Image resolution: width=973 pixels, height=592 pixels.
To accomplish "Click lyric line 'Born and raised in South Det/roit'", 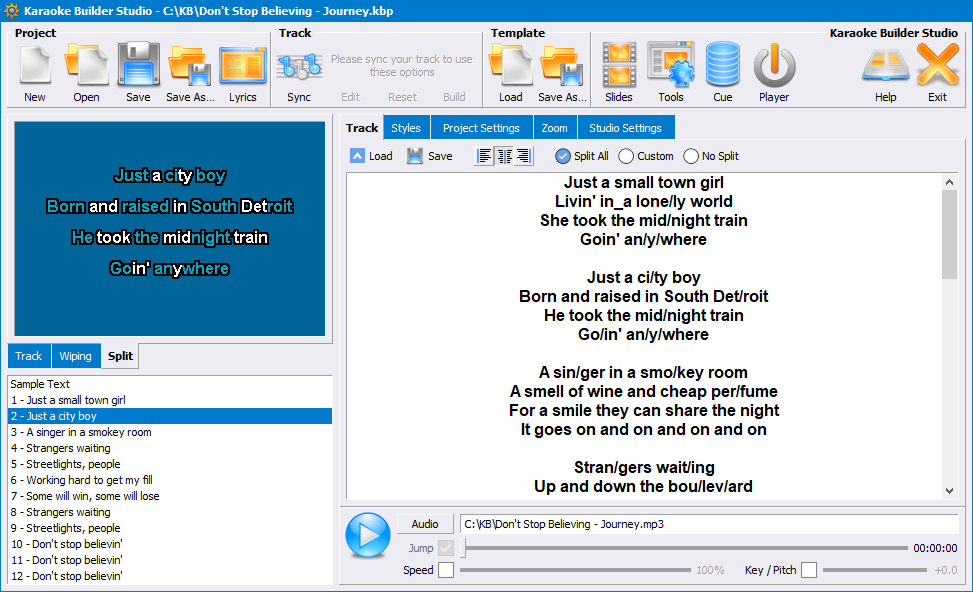I will (x=643, y=297).
